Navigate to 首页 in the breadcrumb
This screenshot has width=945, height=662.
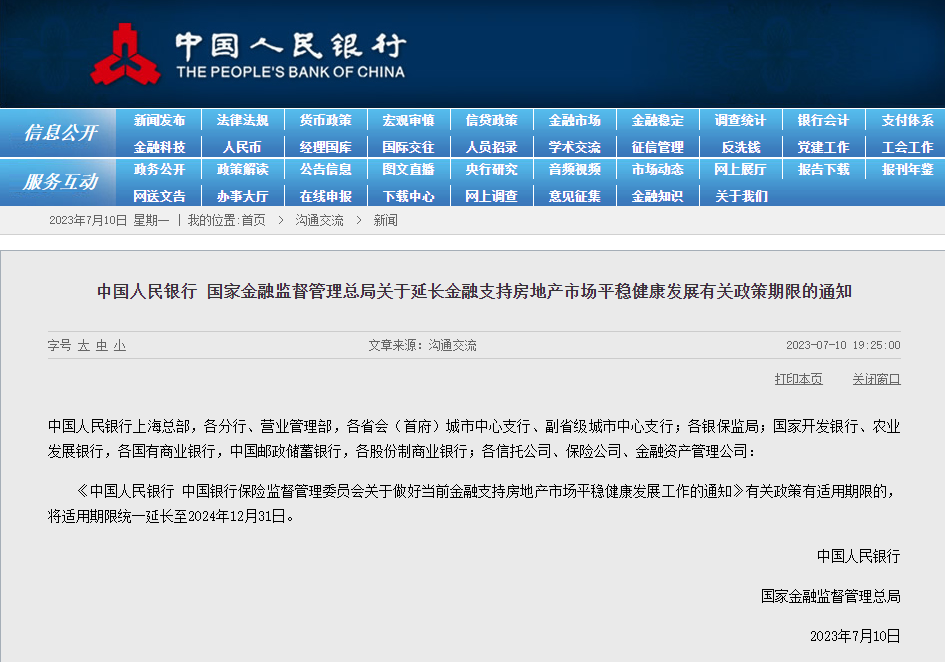pyautogui.click(x=253, y=220)
